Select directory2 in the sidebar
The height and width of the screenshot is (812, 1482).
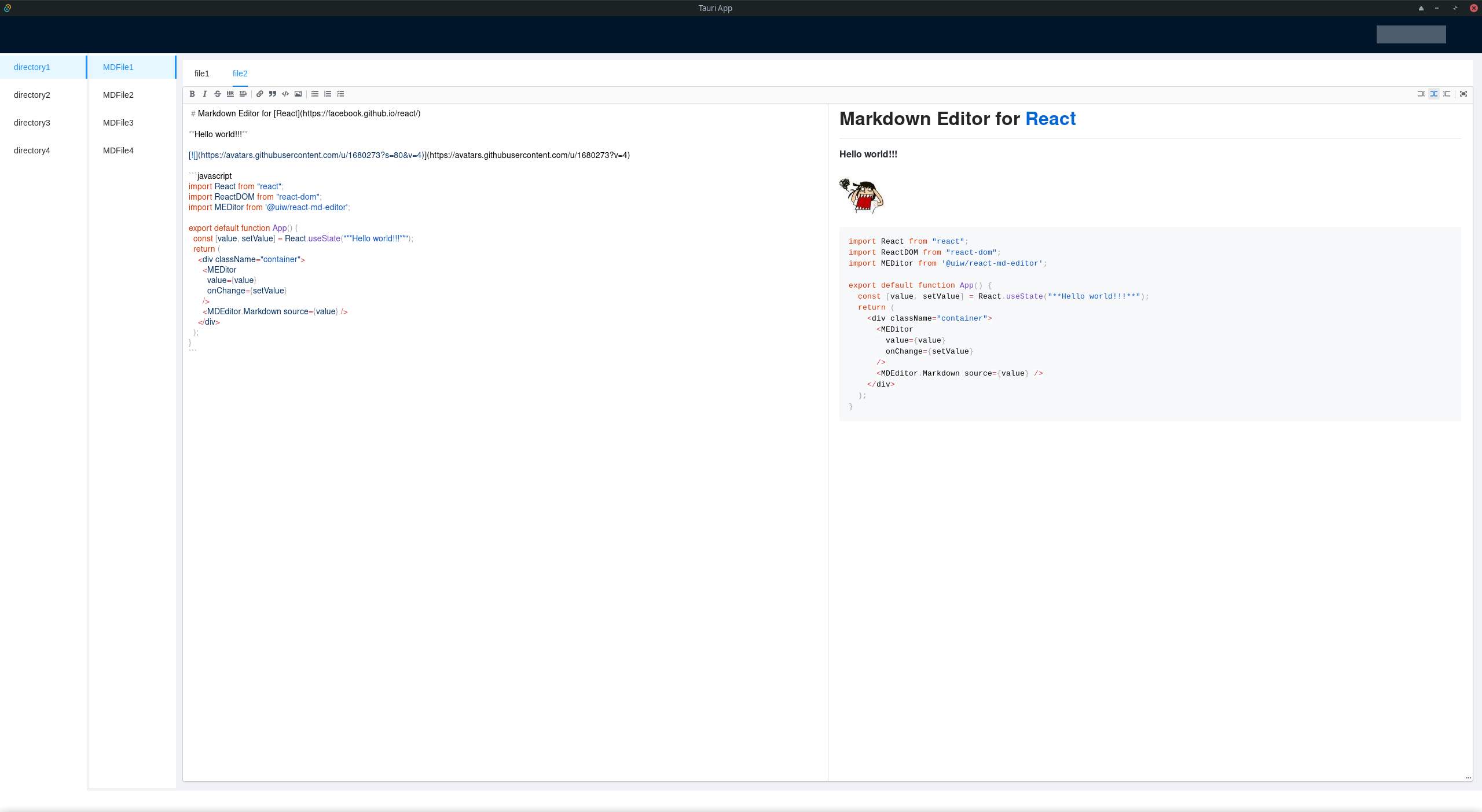pyautogui.click(x=43, y=95)
